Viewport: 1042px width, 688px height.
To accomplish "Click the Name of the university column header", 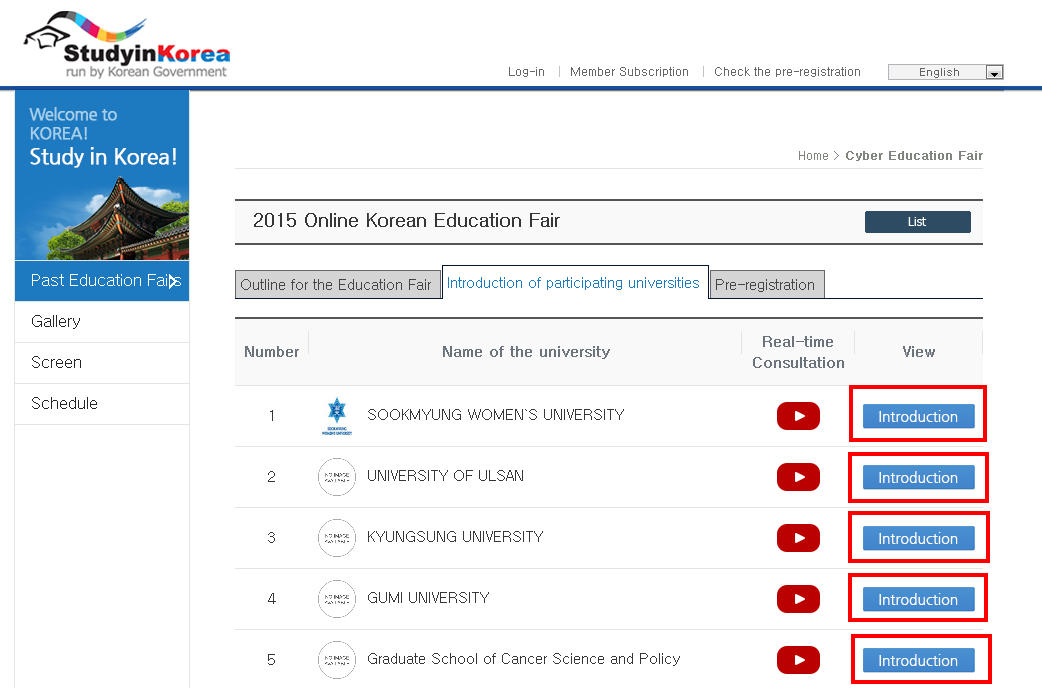I will pyautogui.click(x=526, y=352).
